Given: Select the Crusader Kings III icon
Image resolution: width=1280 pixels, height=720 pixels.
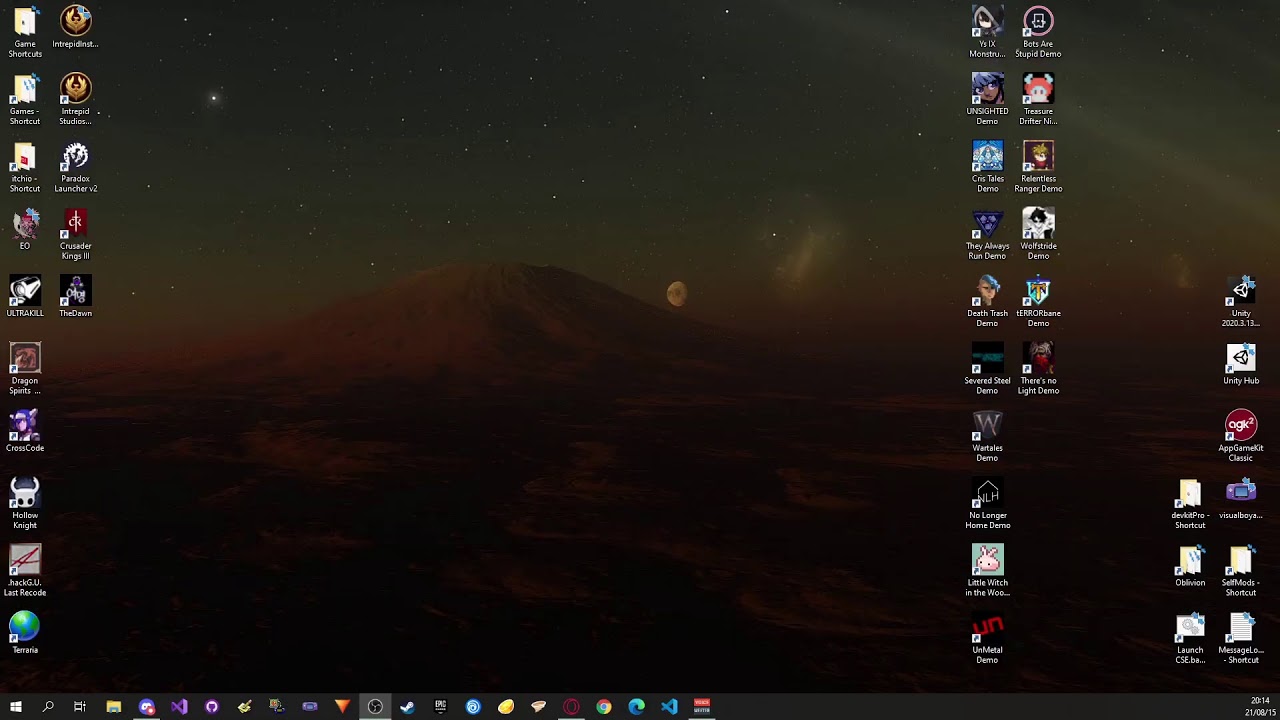Looking at the screenshot, I should pos(76,233).
